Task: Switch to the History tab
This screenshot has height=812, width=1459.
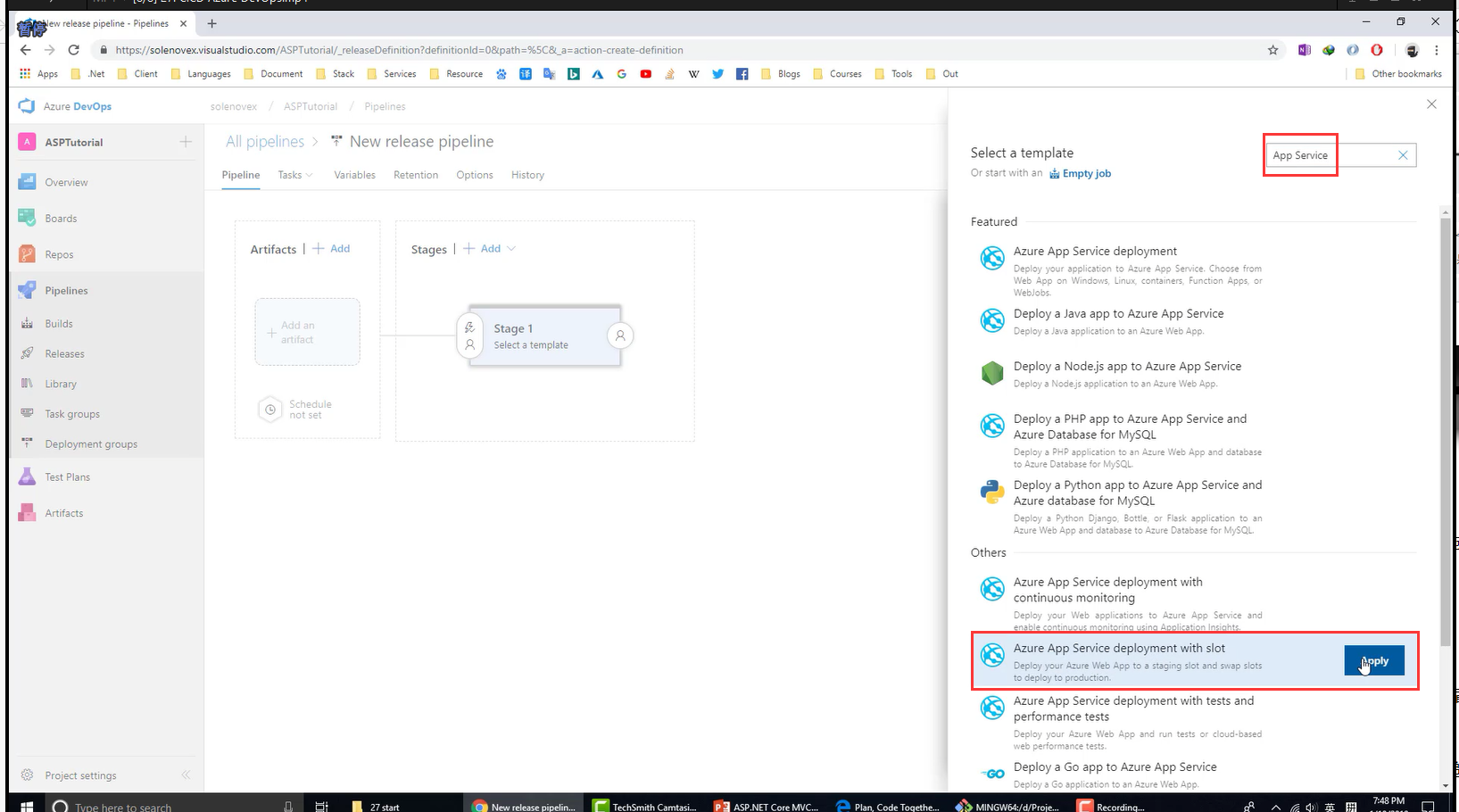Action: (527, 175)
